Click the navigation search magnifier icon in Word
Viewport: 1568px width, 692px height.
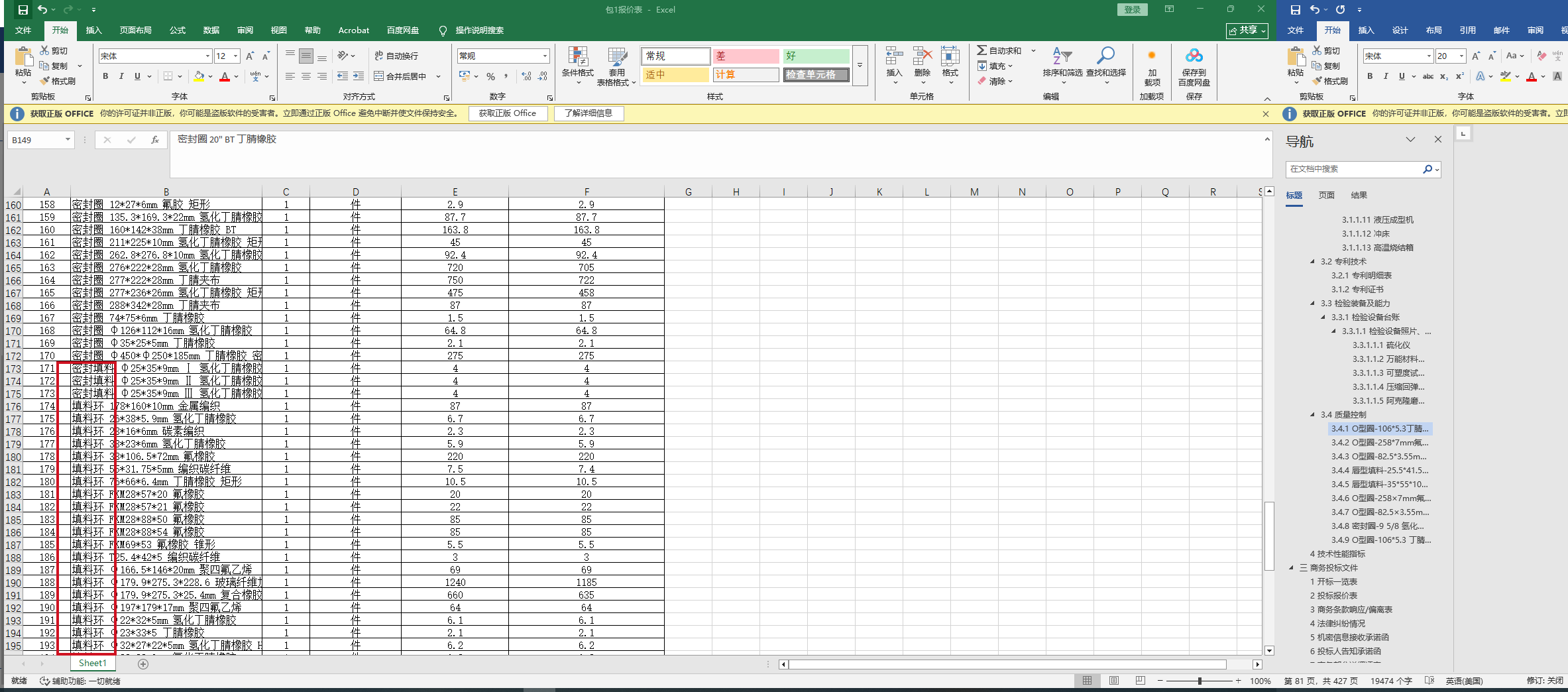click(x=1428, y=169)
